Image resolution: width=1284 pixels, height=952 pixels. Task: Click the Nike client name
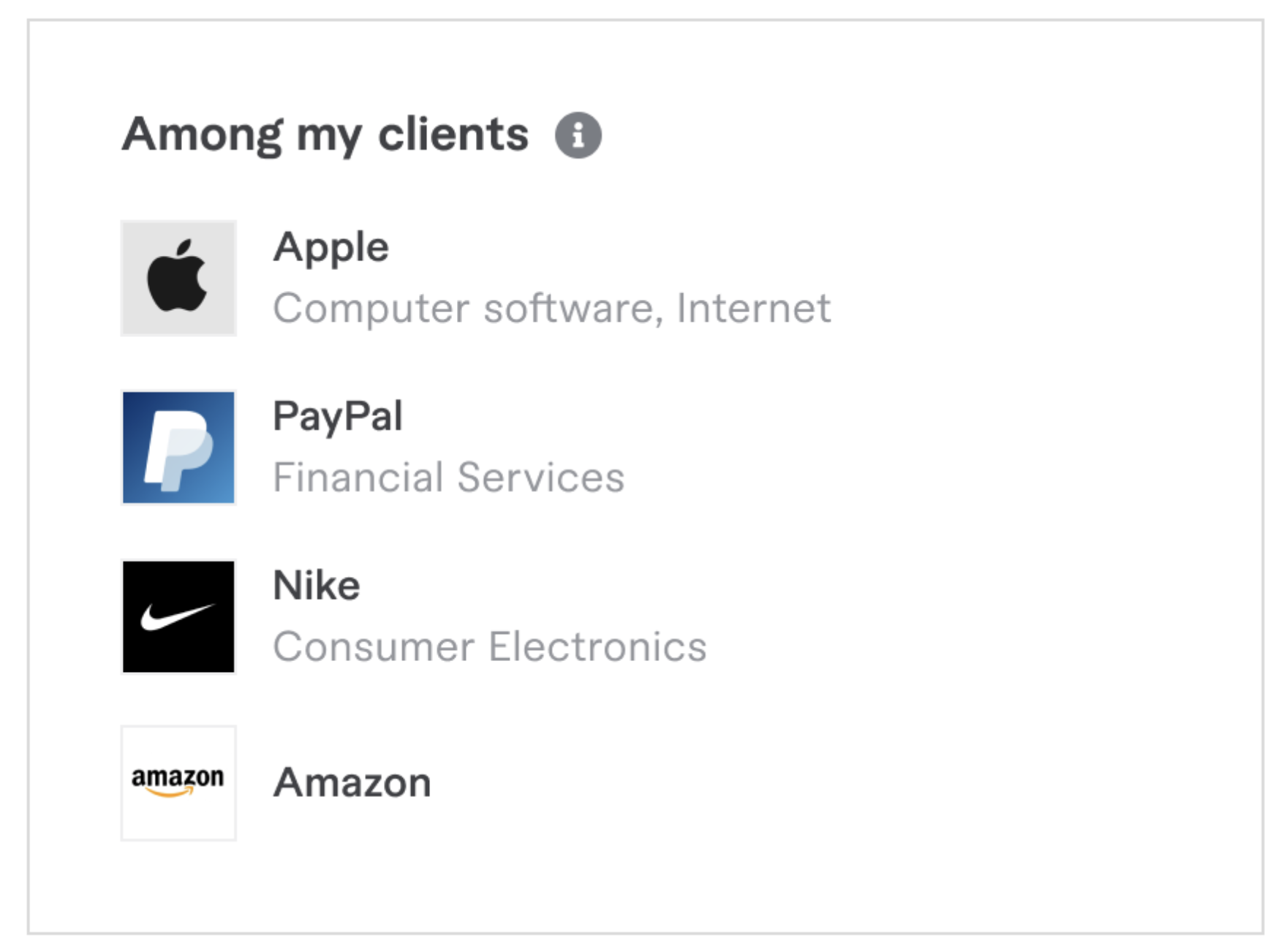(316, 586)
